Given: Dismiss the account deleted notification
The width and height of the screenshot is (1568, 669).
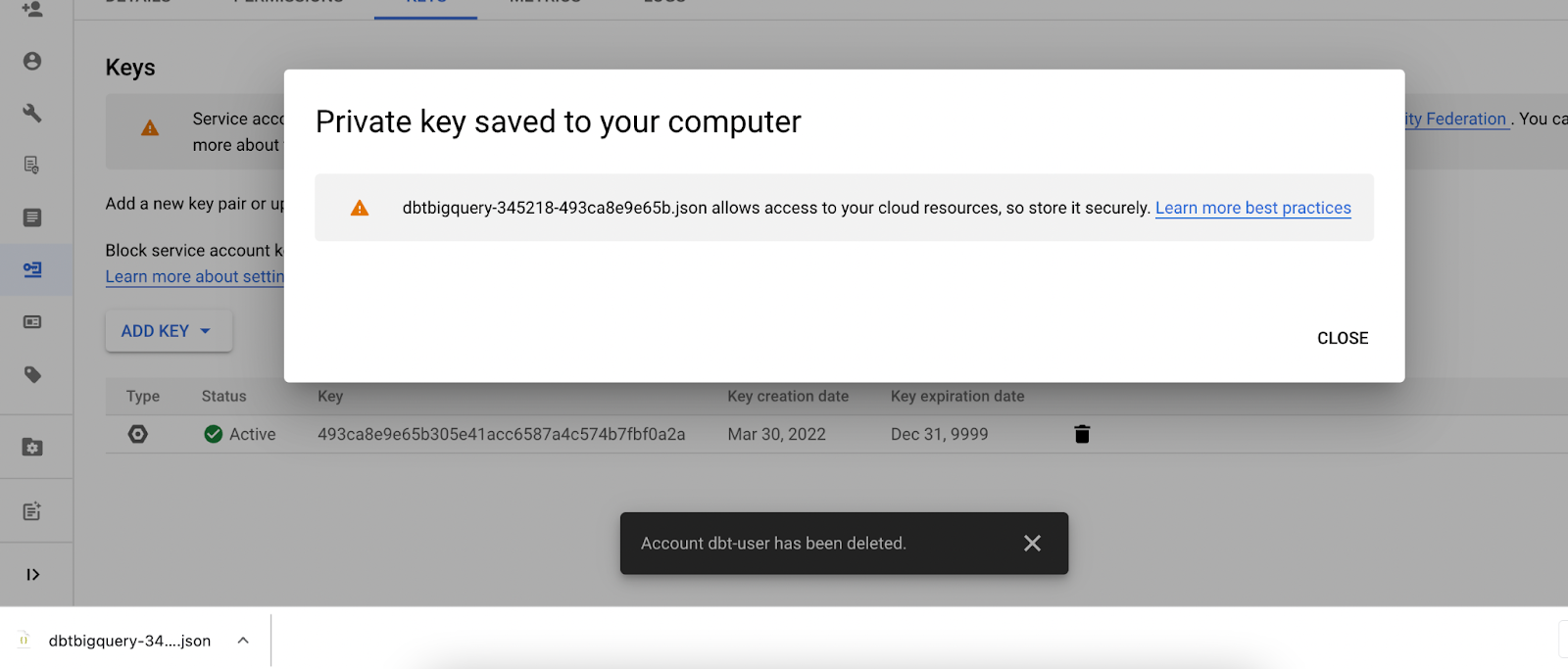Looking at the screenshot, I should tap(1032, 543).
